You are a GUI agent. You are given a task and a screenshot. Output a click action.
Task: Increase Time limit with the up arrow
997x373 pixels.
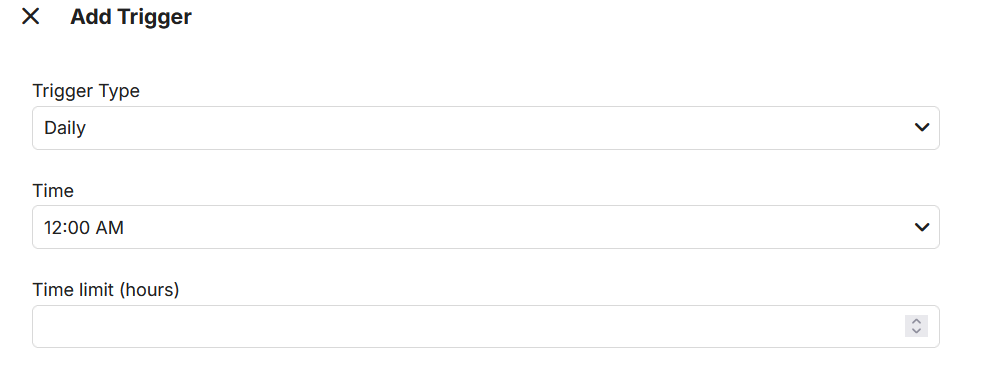point(916,321)
